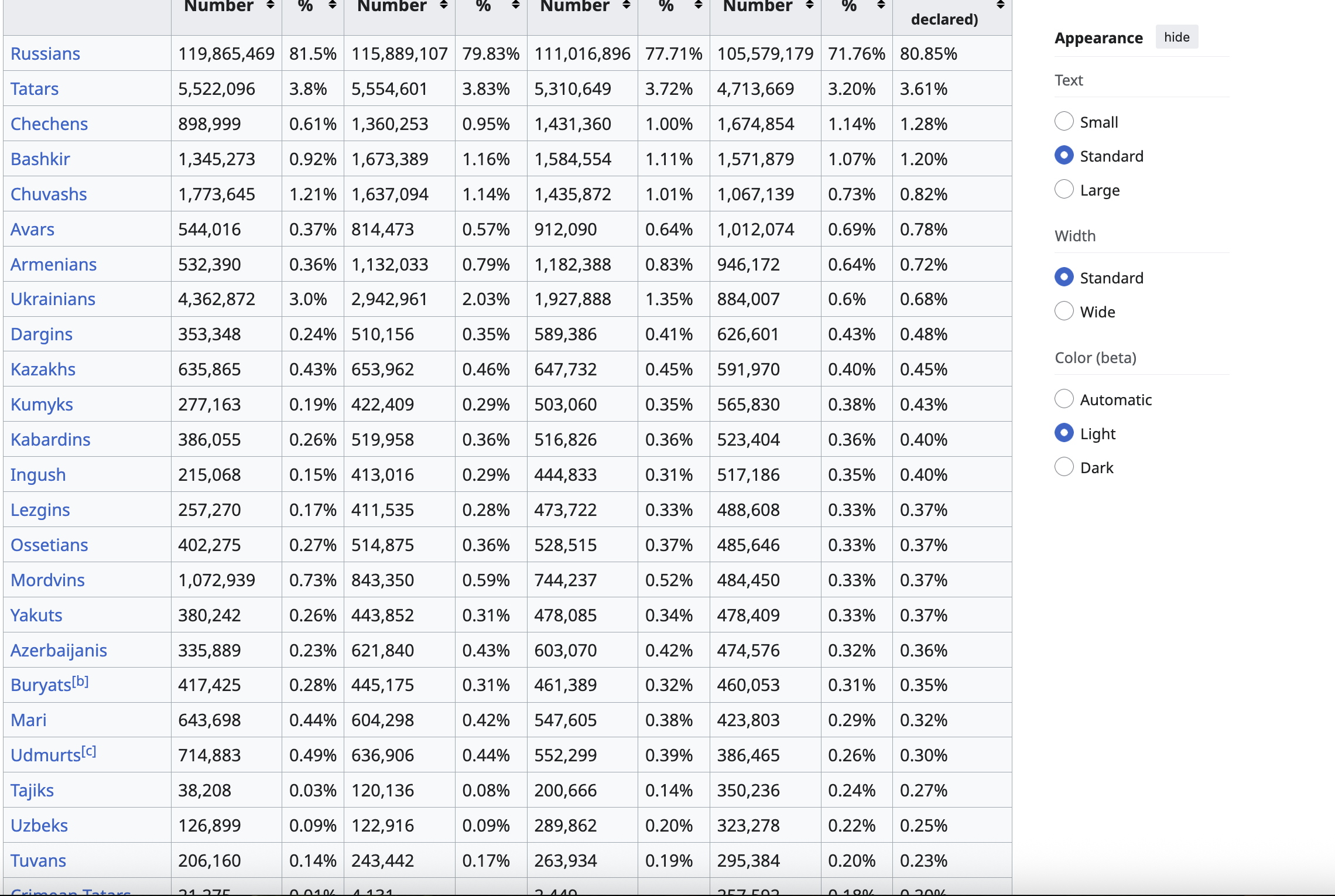Viewport: 1335px width, 896px height.
Task: Open the Bashkir link
Action: (x=40, y=159)
